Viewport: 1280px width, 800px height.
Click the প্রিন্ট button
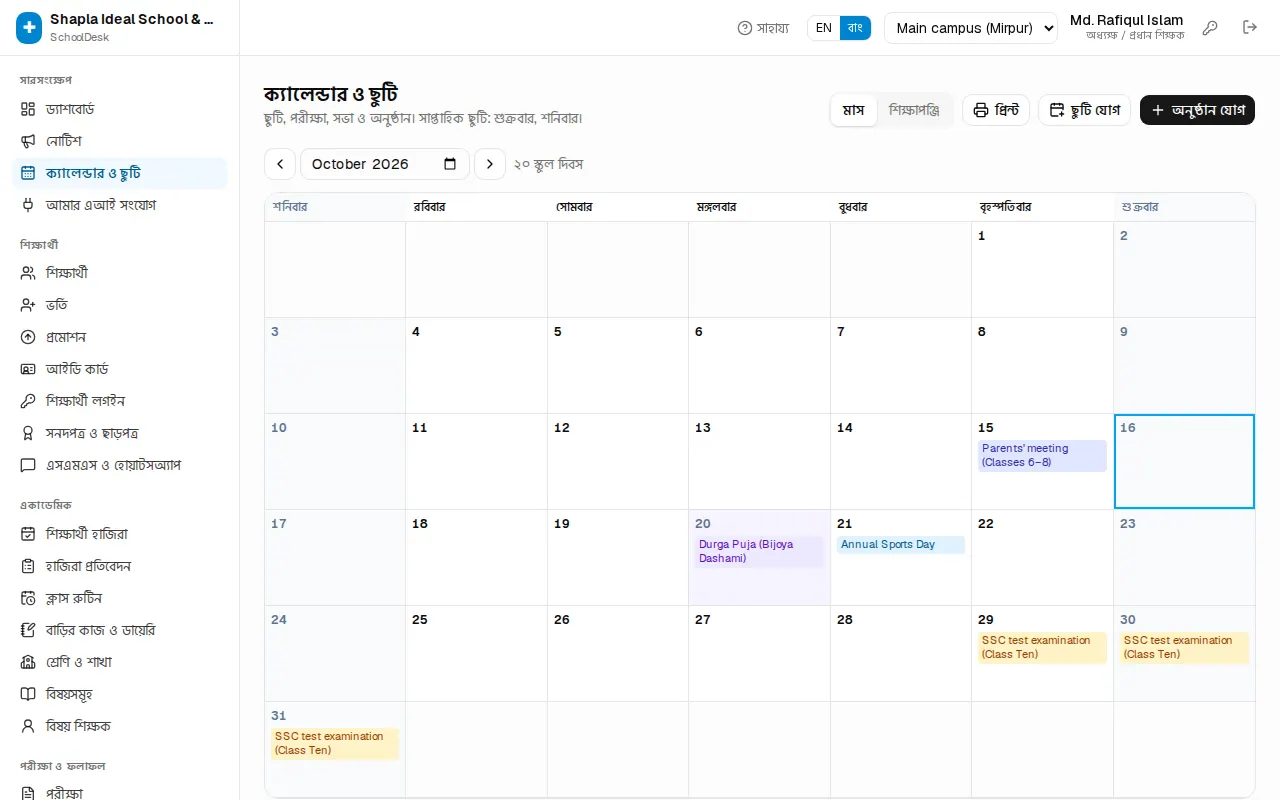coord(996,110)
